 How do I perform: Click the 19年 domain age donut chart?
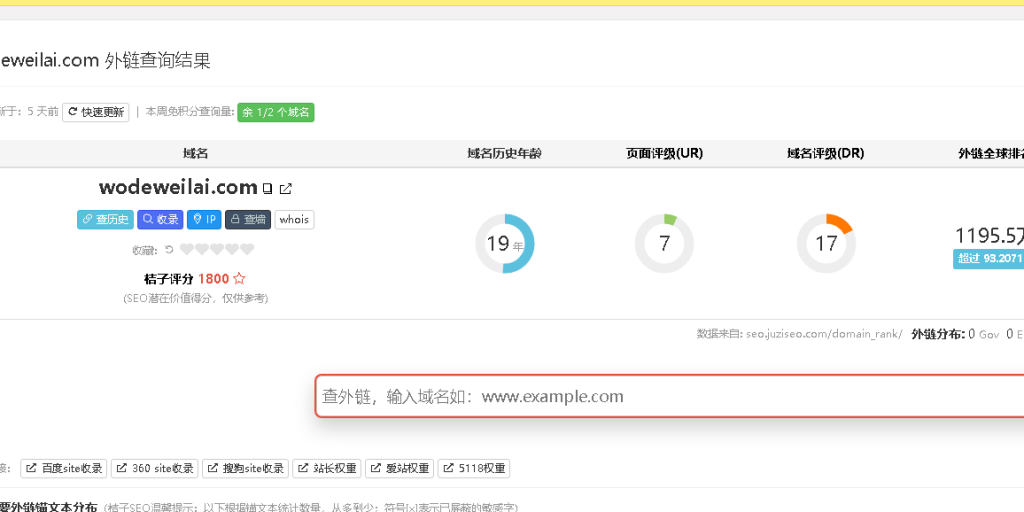click(505, 244)
